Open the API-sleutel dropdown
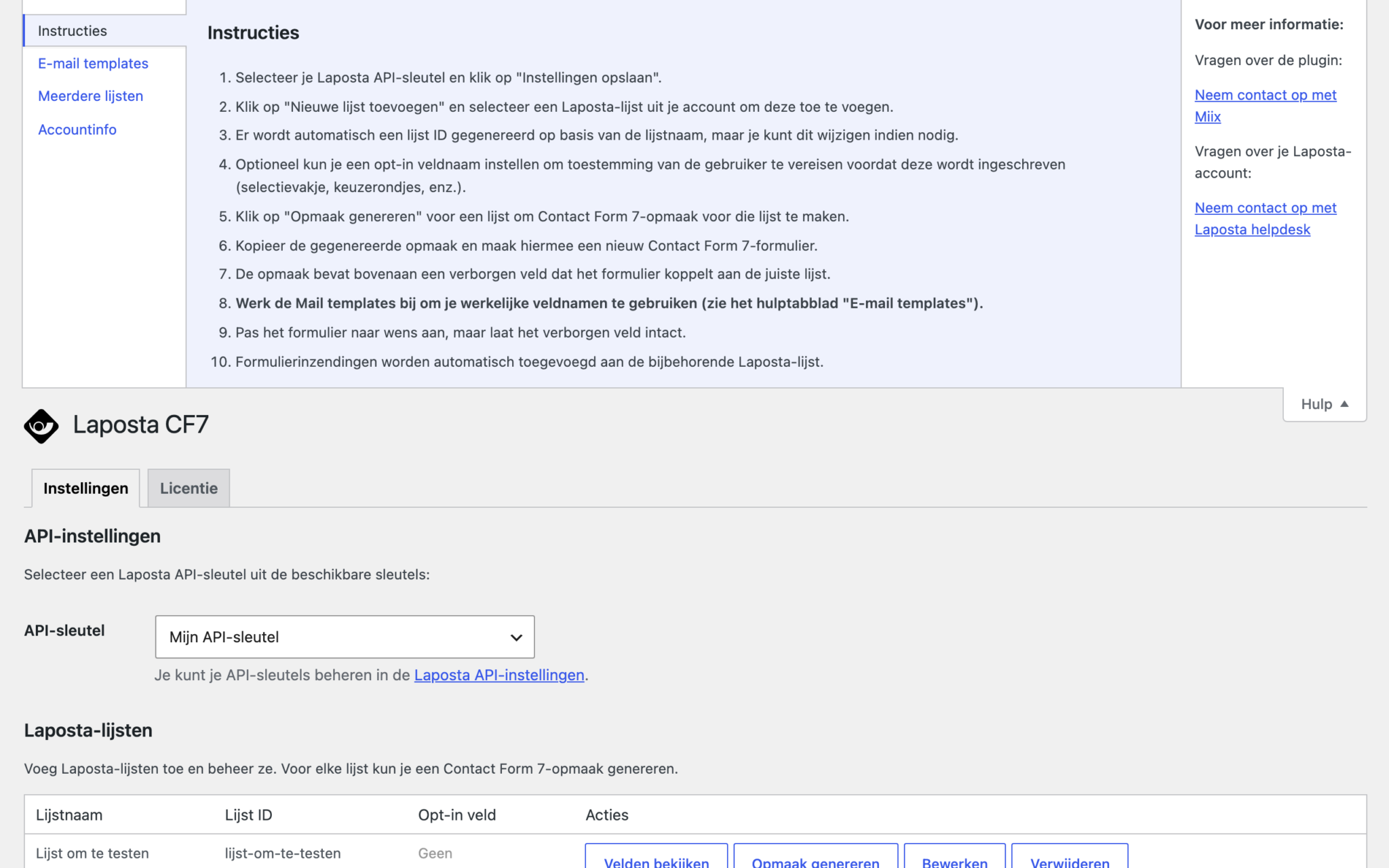The image size is (1389, 868). pyautogui.click(x=345, y=637)
